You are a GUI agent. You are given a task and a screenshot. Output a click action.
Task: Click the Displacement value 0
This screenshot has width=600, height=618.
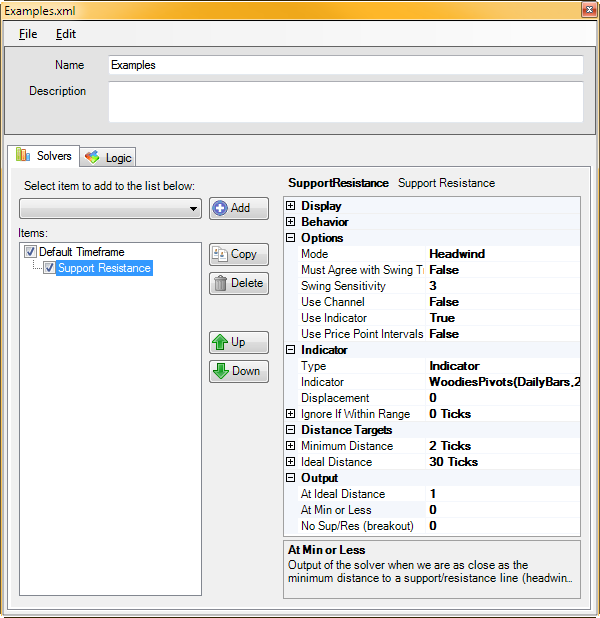433,398
